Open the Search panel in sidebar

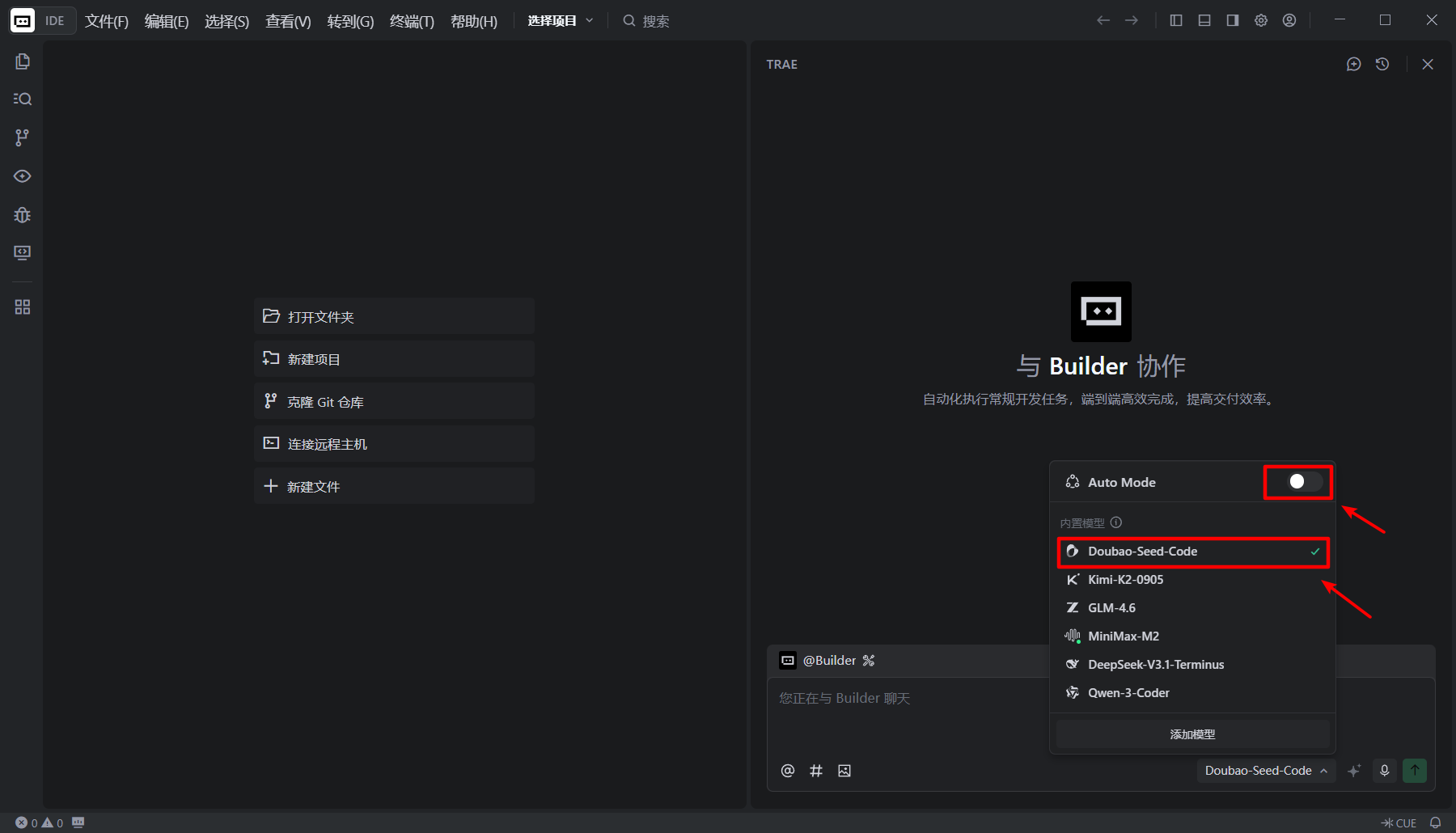[x=23, y=99]
